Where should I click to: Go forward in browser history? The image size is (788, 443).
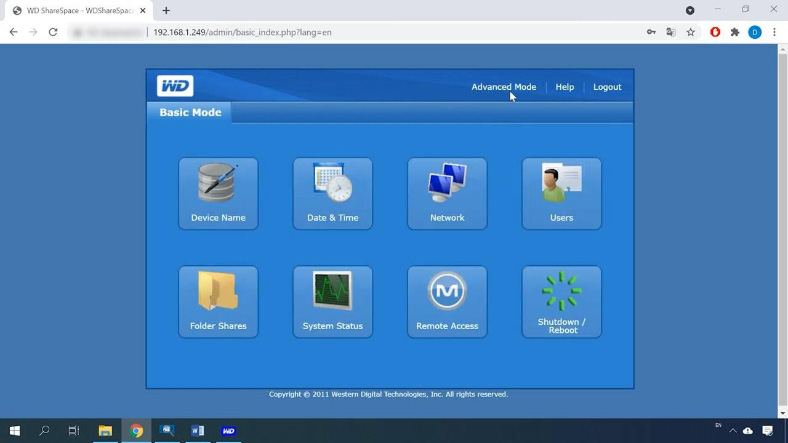(33, 32)
